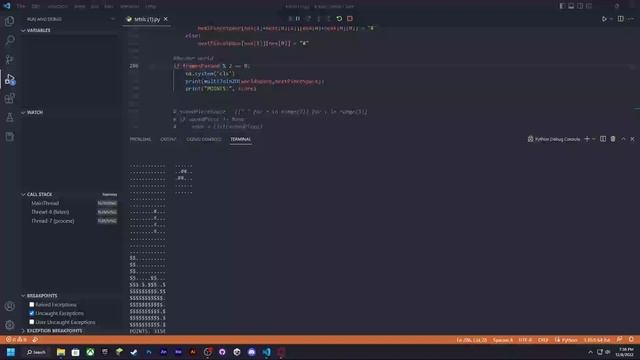640x360 pixels.
Task: Open the Run and Debug view
Action: 9,79
